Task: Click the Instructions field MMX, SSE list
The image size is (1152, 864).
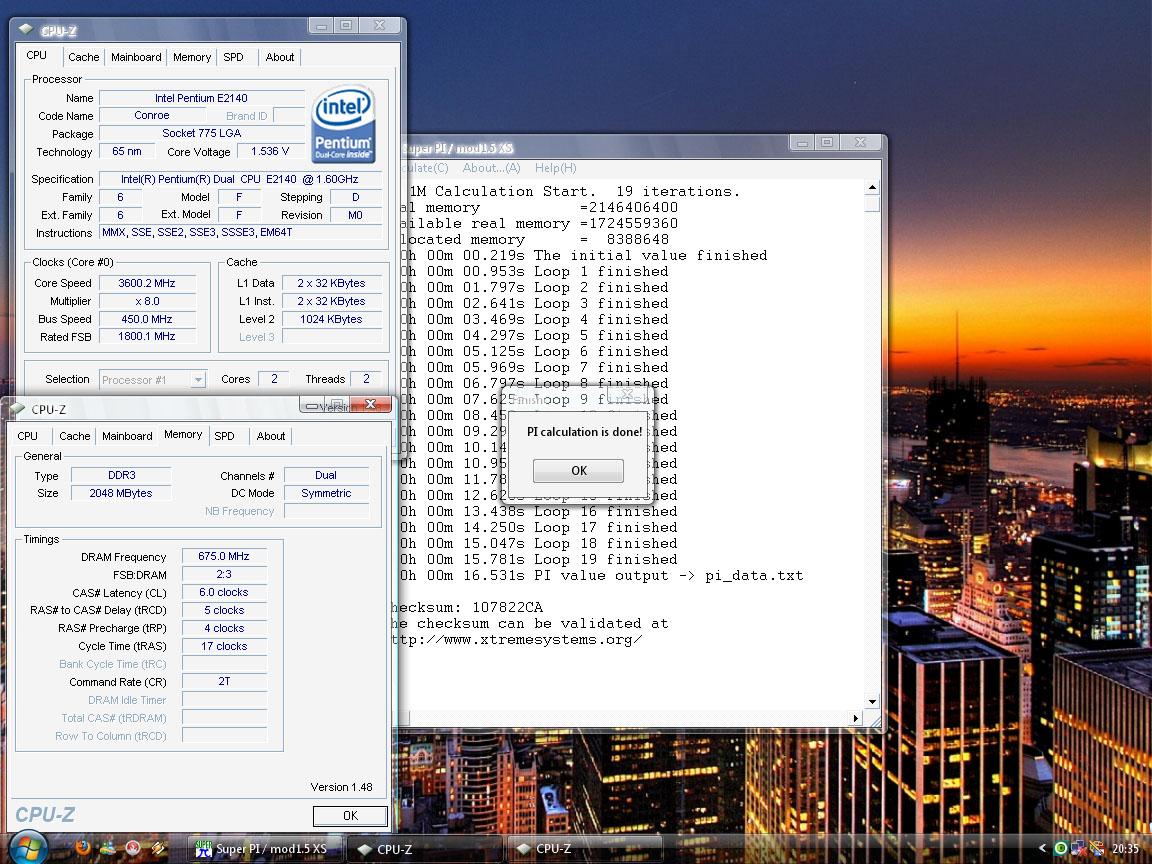Action: [240, 233]
